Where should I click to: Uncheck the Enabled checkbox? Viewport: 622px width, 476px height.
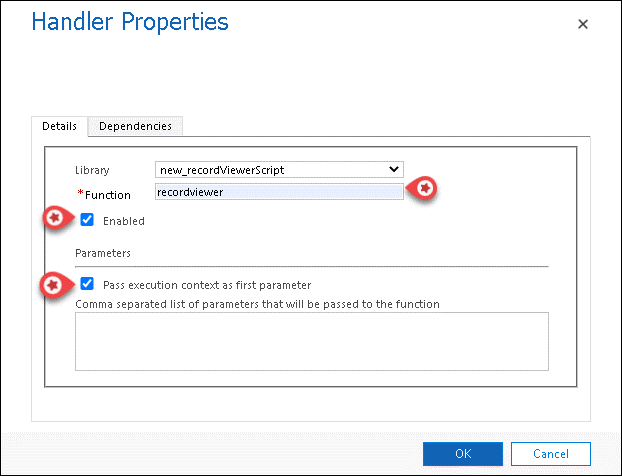(x=87, y=220)
